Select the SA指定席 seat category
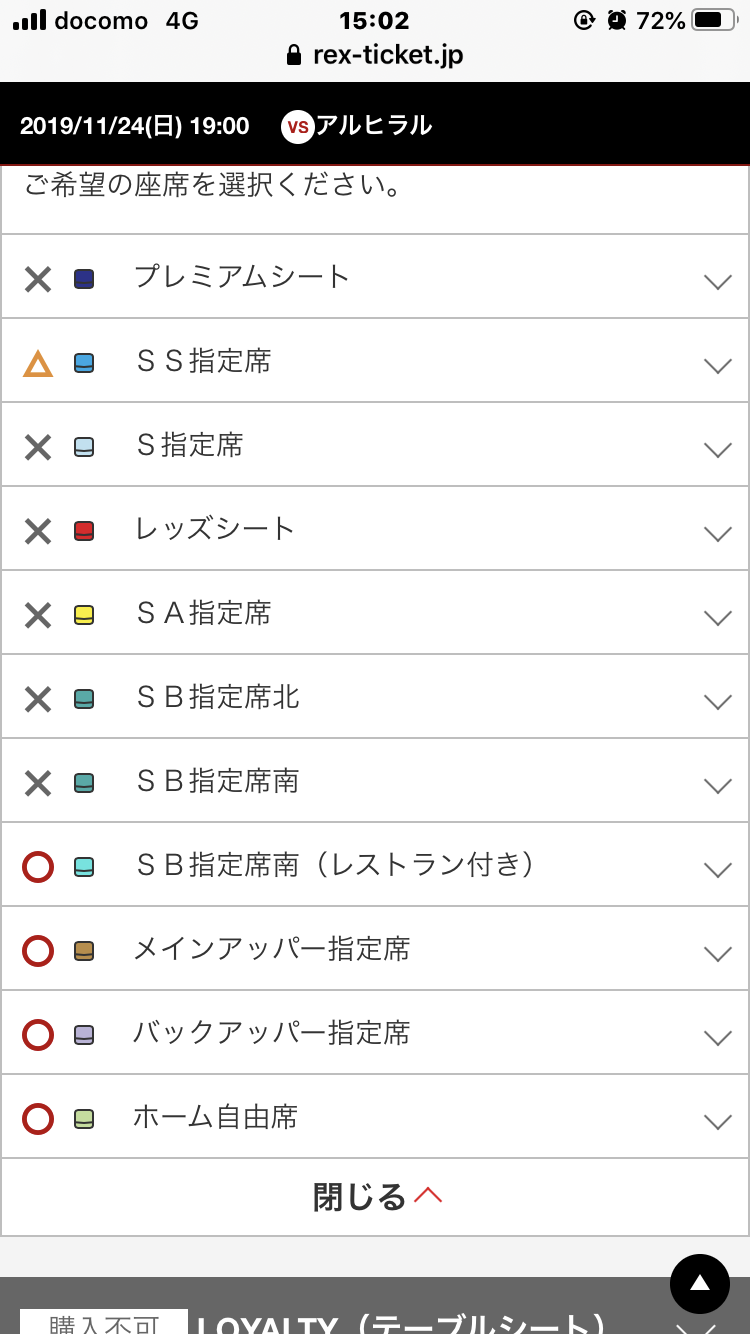This screenshot has height=1334, width=750. 204,613
